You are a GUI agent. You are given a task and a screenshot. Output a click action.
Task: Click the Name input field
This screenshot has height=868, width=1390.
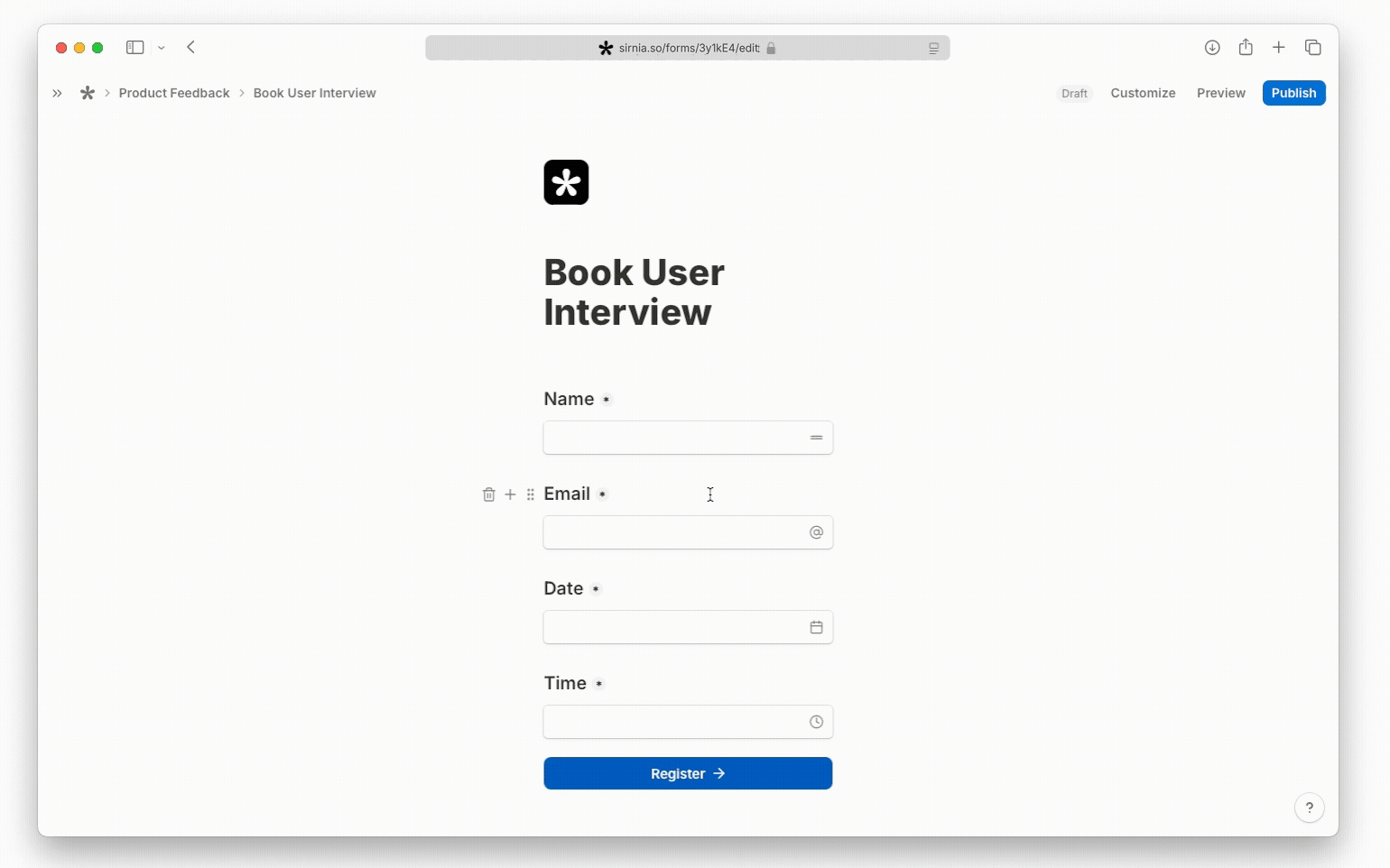tap(688, 438)
